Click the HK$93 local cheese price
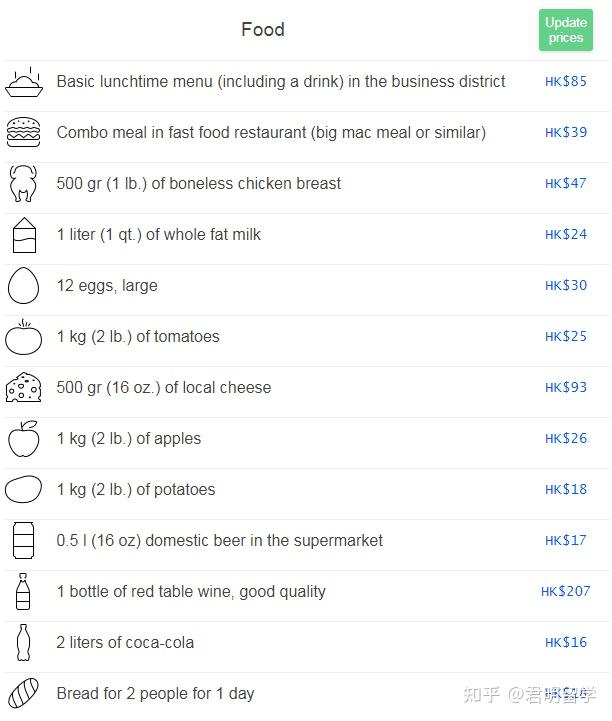Viewport: 612px width, 721px height. point(566,388)
